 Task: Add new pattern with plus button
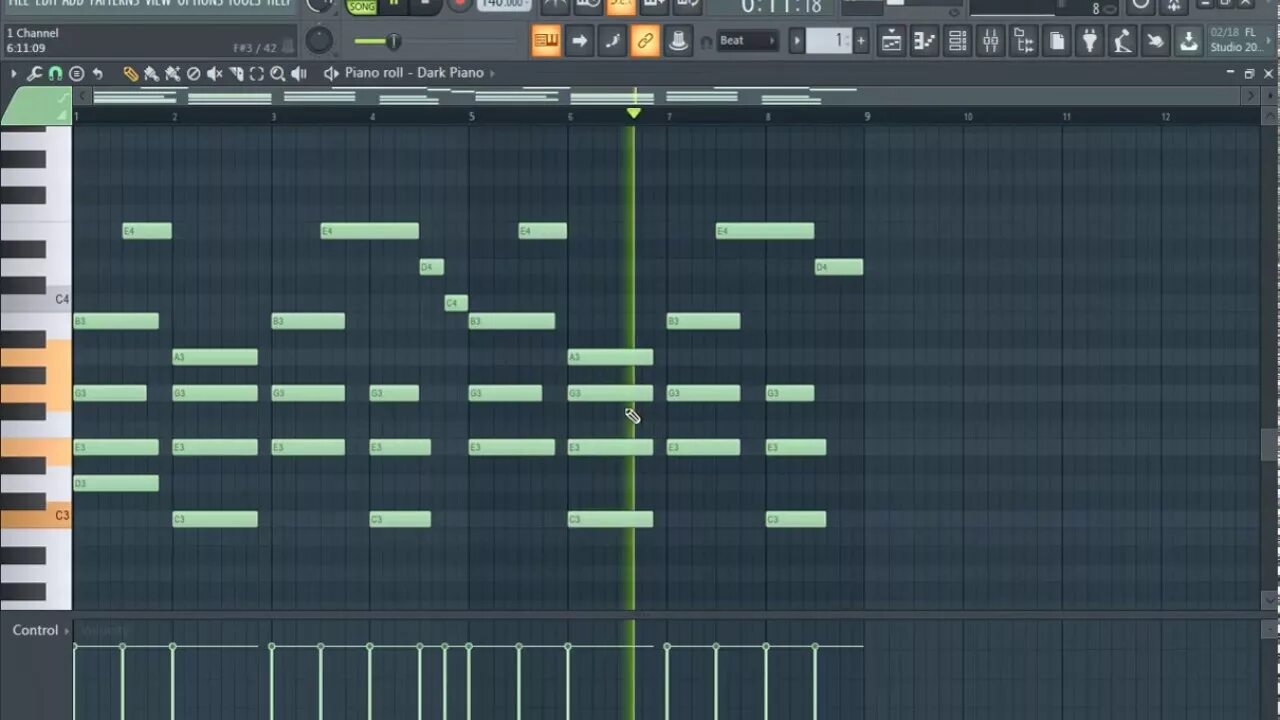pos(861,41)
